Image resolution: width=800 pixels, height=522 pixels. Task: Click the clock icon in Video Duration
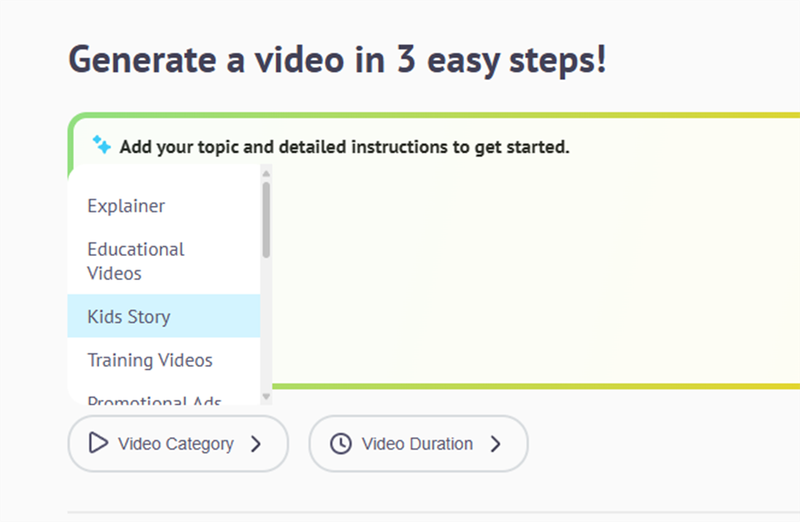[341, 443]
